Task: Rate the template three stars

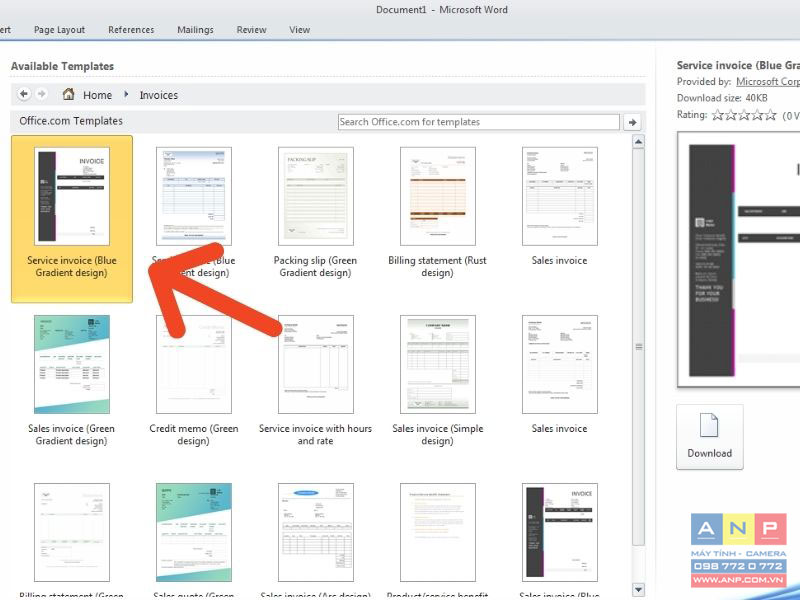Action: 744,114
